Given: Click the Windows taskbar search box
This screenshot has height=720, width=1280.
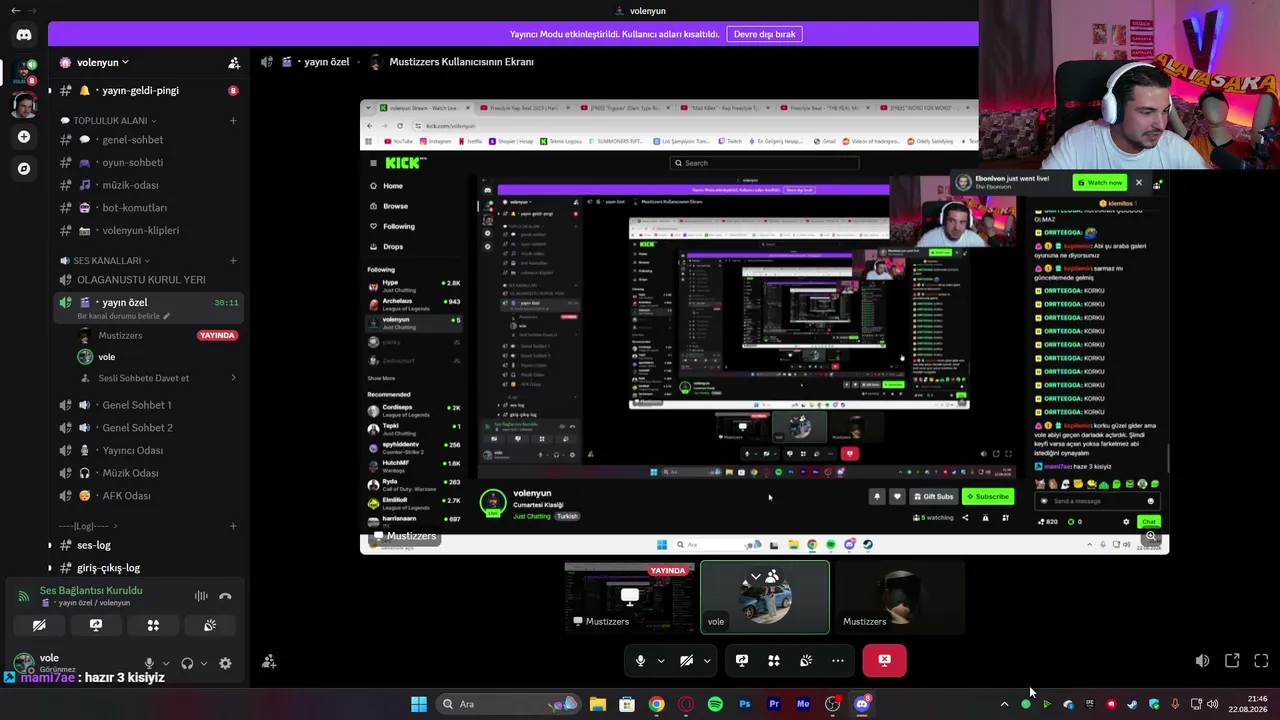Looking at the screenshot, I should click(508, 704).
